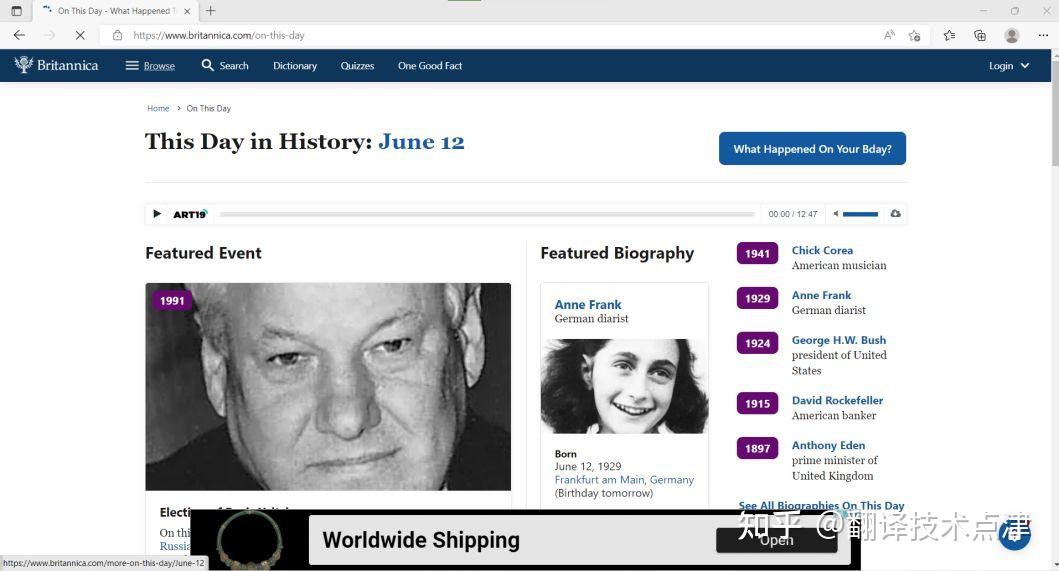Play the ART19 audio podcast
This screenshot has height=571, width=1059.
157,214
